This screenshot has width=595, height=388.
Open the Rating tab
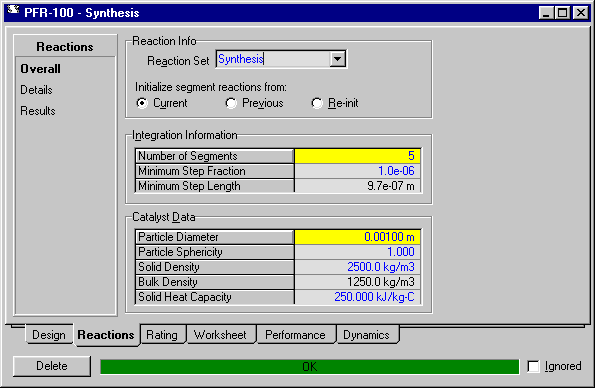[162, 335]
